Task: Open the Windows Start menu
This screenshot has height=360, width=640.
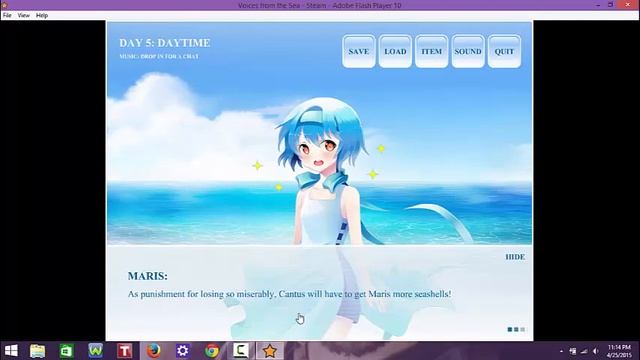Action: pos(11,351)
